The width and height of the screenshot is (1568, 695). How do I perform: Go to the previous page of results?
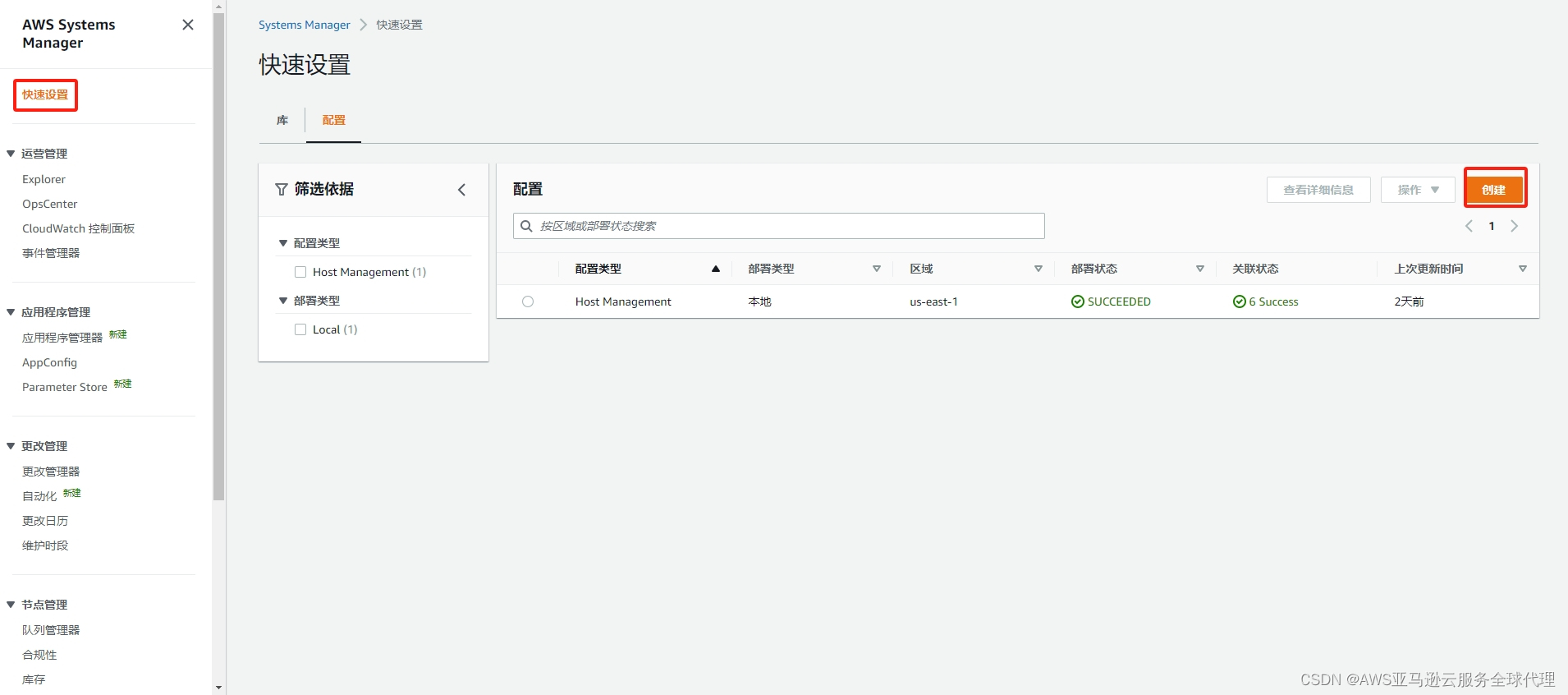1469,226
